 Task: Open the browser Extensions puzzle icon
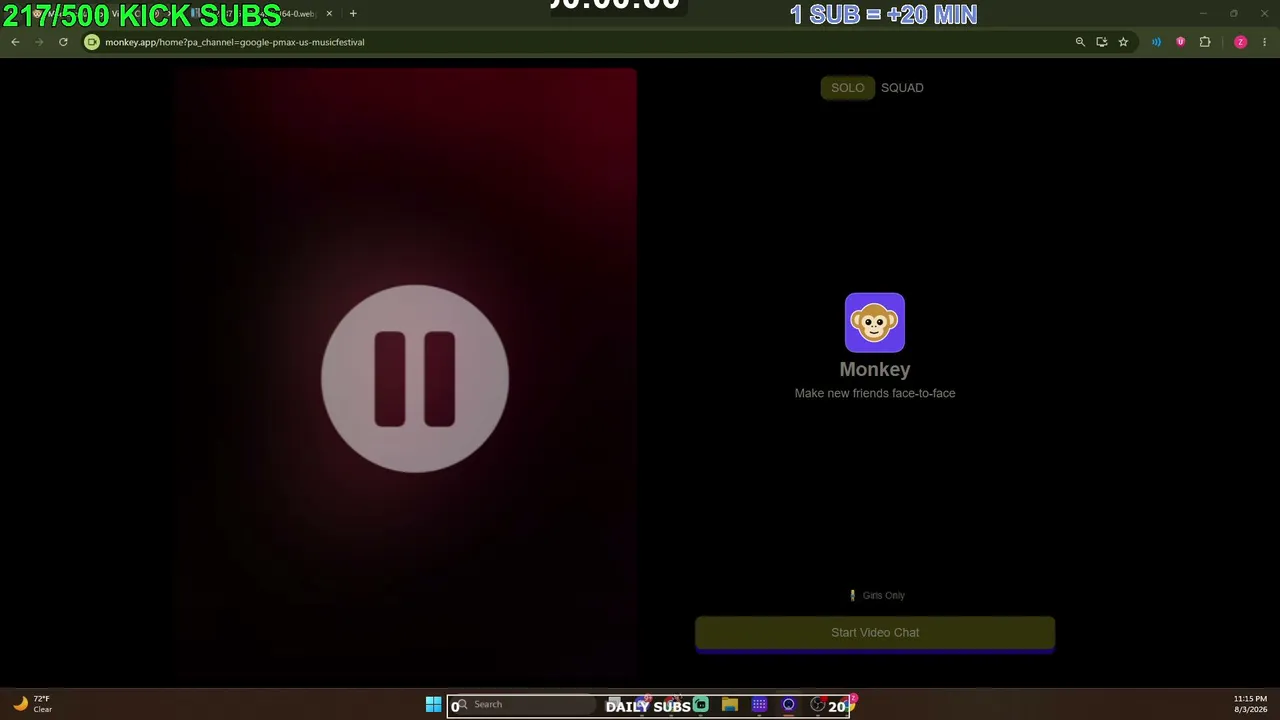pos(1205,42)
